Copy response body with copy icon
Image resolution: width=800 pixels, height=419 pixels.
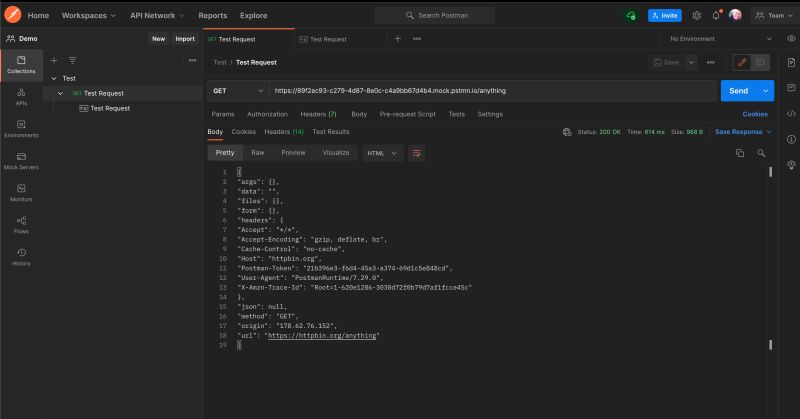(740, 153)
